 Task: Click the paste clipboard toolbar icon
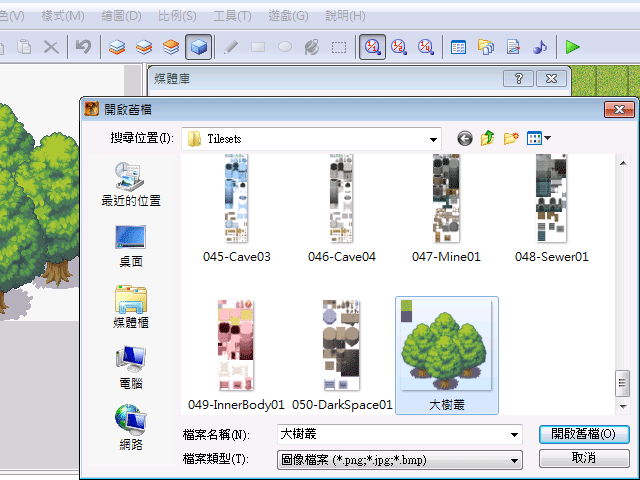[x=24, y=47]
